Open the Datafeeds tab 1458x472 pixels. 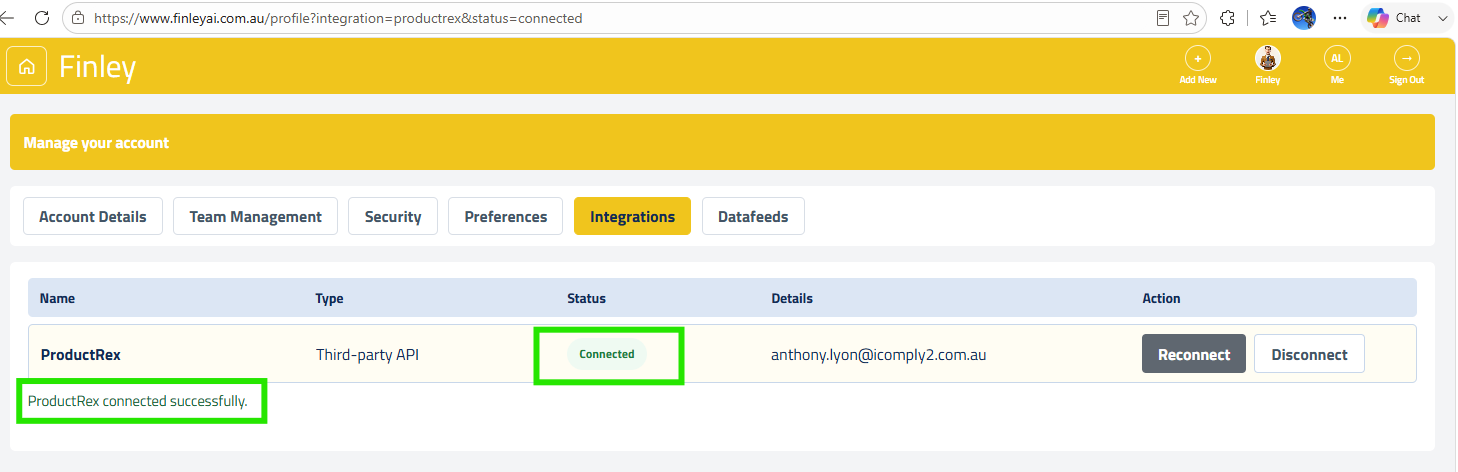coord(753,216)
